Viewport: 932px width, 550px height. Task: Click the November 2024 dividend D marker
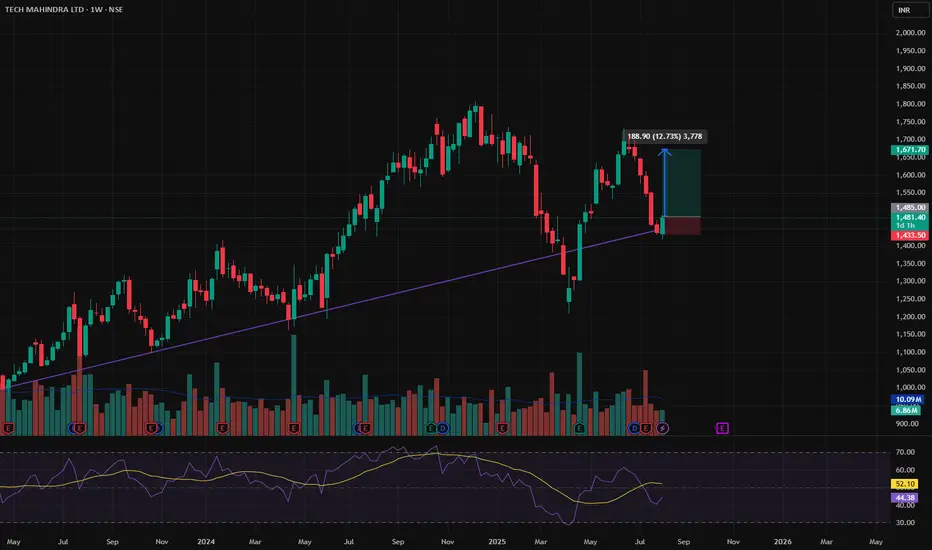coord(443,428)
